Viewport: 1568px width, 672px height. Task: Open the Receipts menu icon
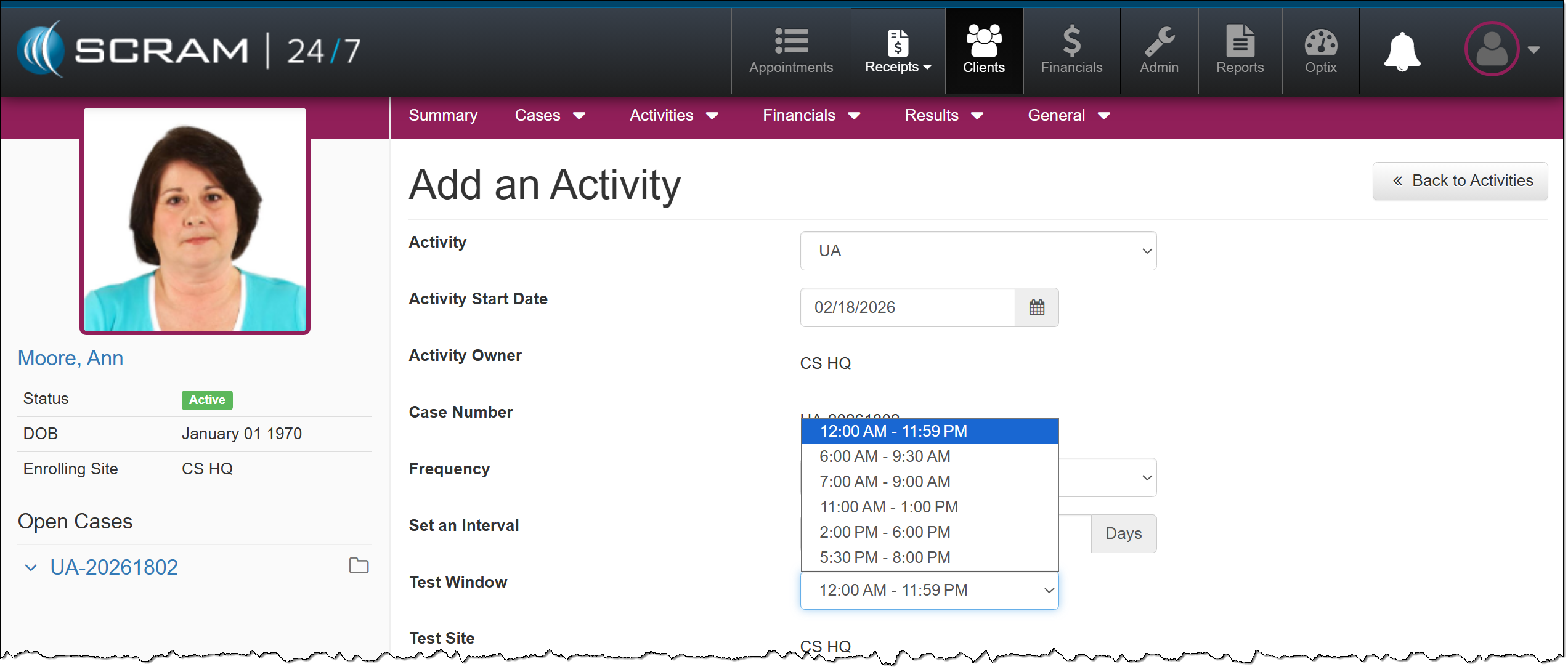point(897,42)
